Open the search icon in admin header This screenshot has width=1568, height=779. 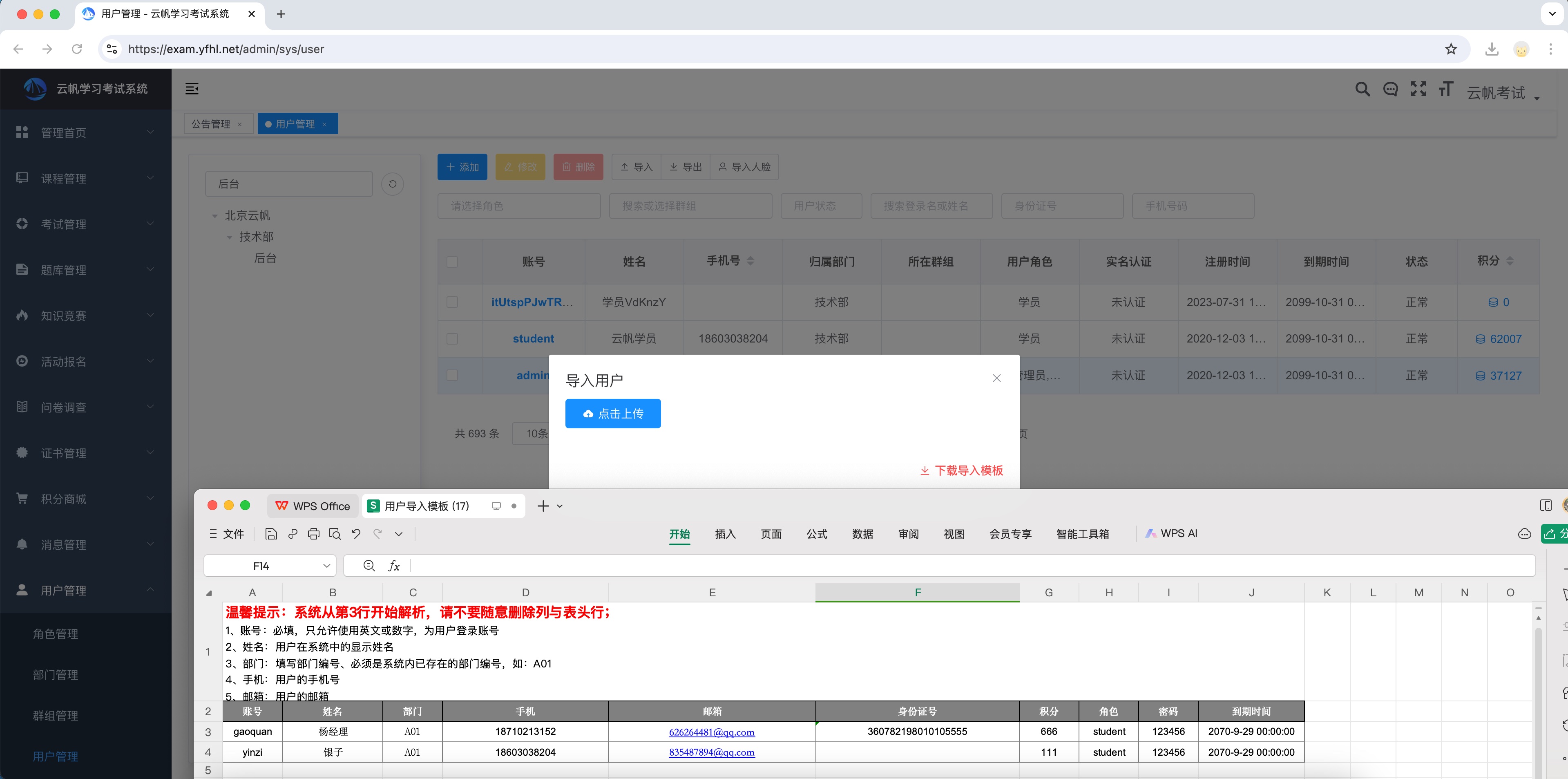[1363, 90]
